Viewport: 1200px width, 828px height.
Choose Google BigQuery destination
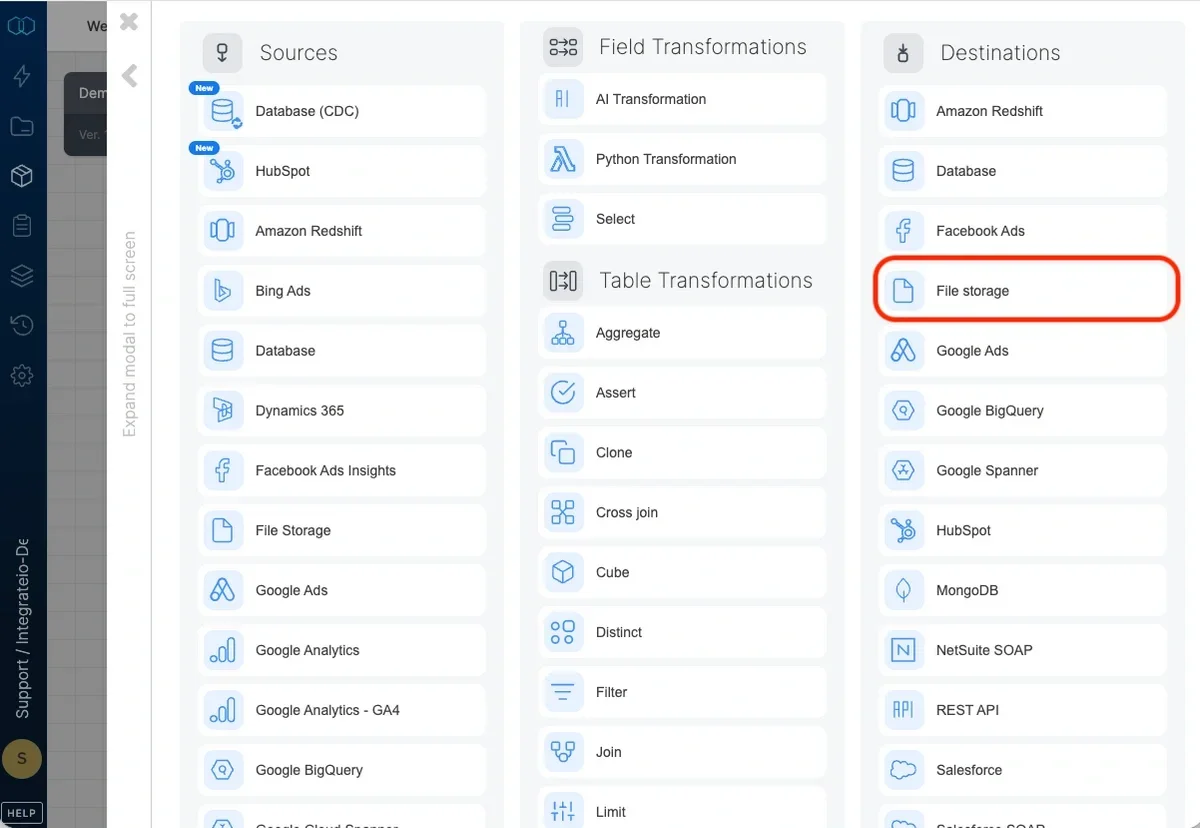pyautogui.click(x=1023, y=411)
